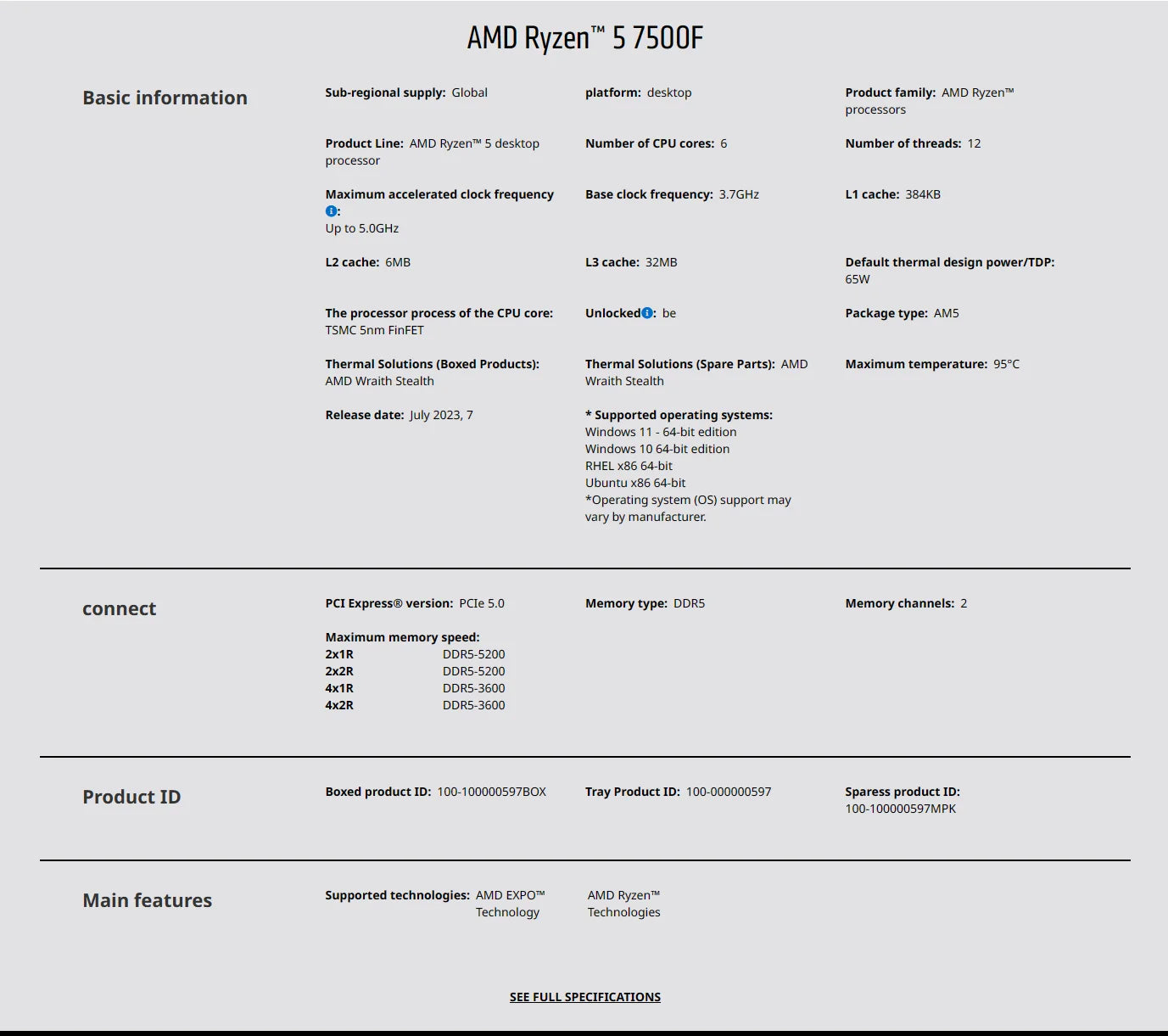Click the AMD Wraith Stealth thermal solution text

[379, 381]
